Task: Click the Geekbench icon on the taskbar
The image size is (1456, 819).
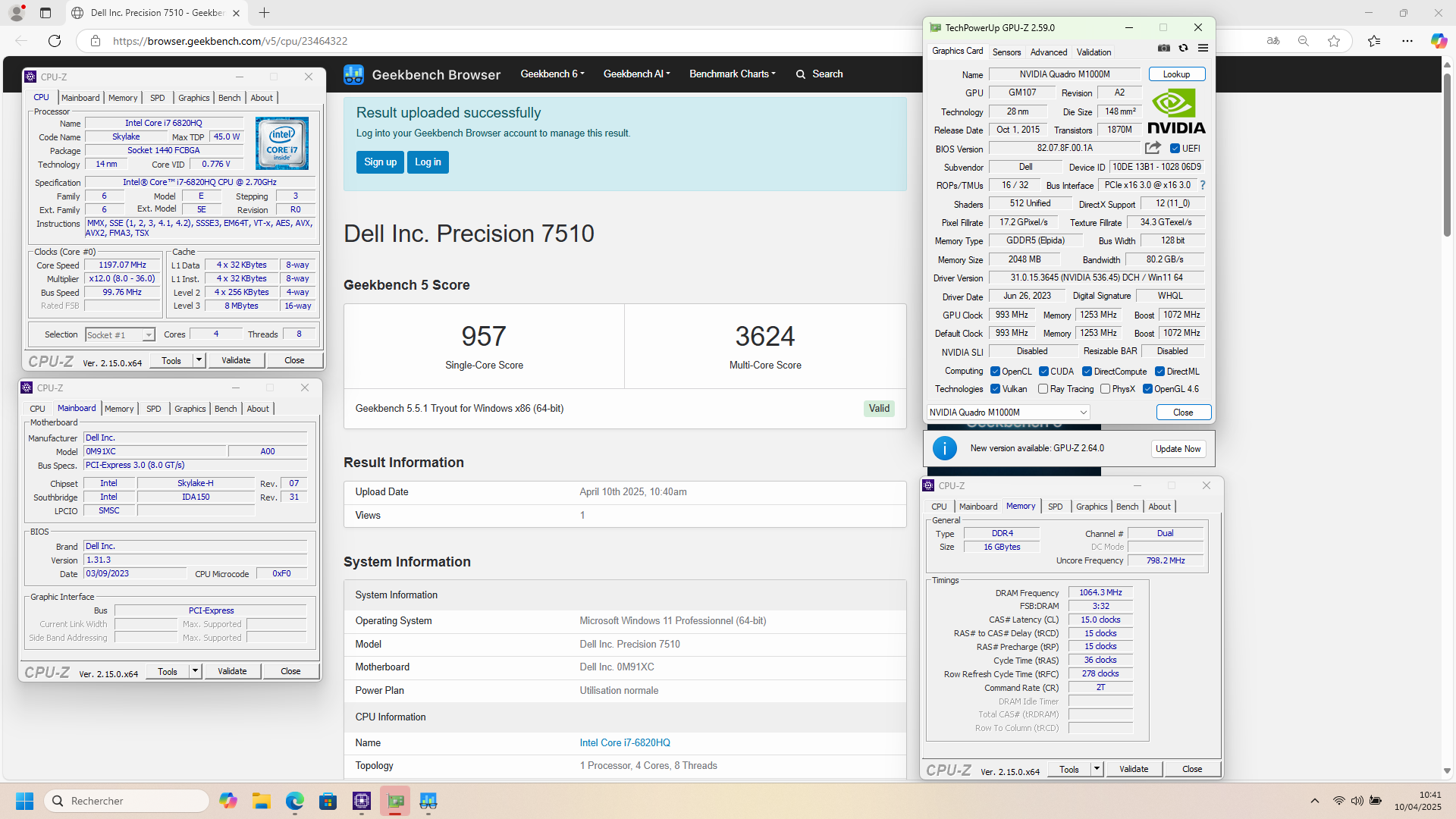Action: pyautogui.click(x=428, y=801)
